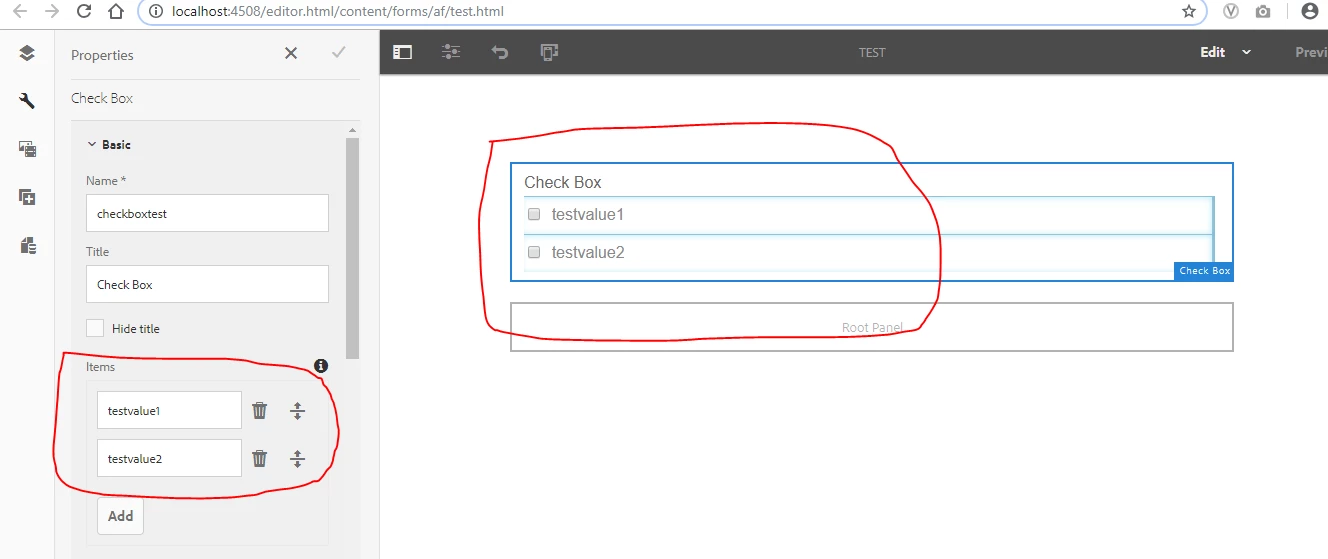Open the Assets browser side icon
Image resolution: width=1328 pixels, height=559 pixels.
(27, 149)
